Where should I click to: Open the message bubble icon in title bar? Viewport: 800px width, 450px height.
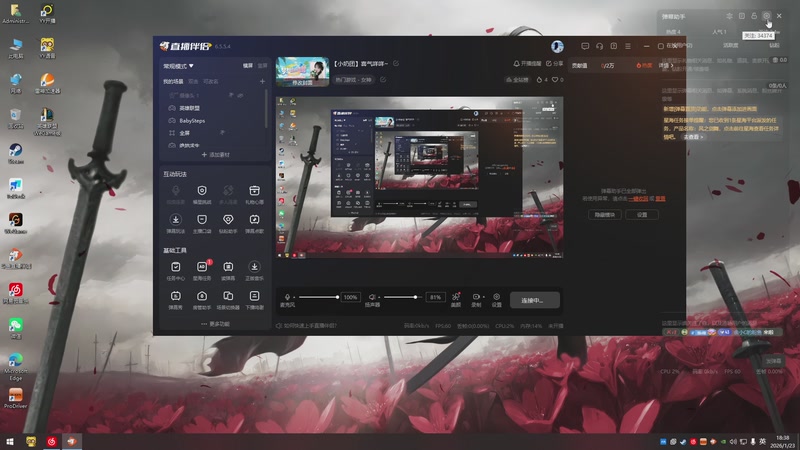pos(585,46)
